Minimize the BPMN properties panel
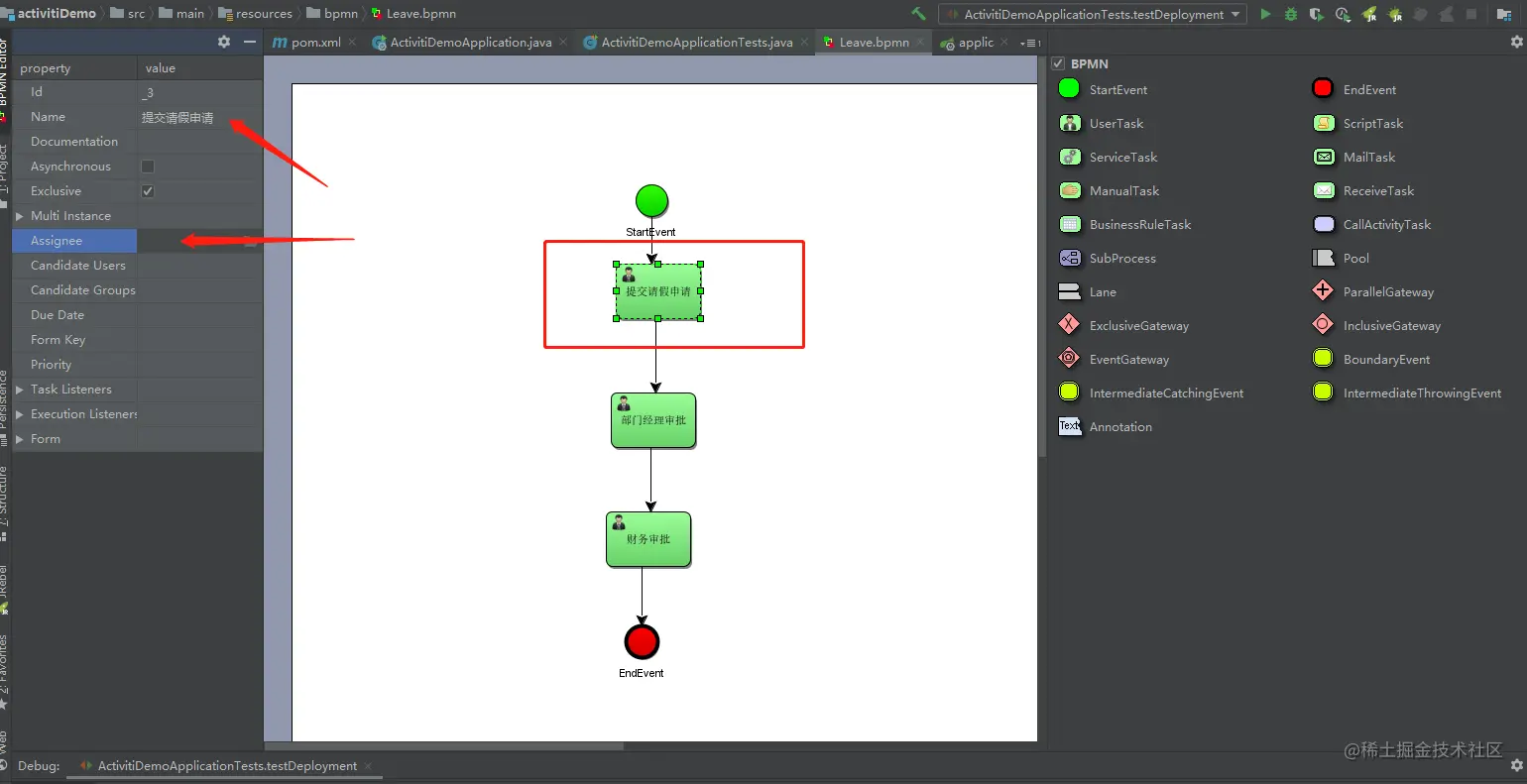The height and width of the screenshot is (784, 1527). 250,42
